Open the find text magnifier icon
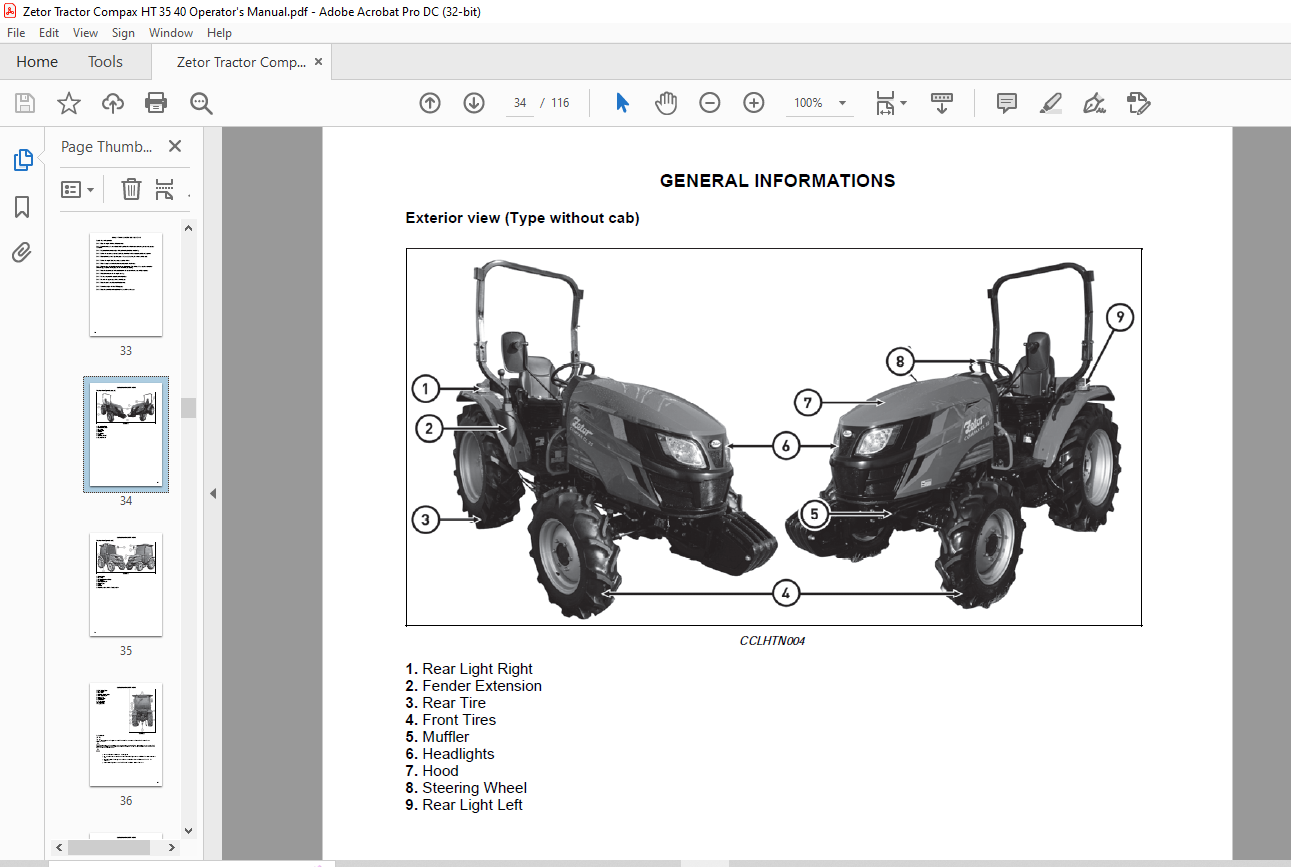Screen dimensions: 1291x867 (x=201, y=103)
